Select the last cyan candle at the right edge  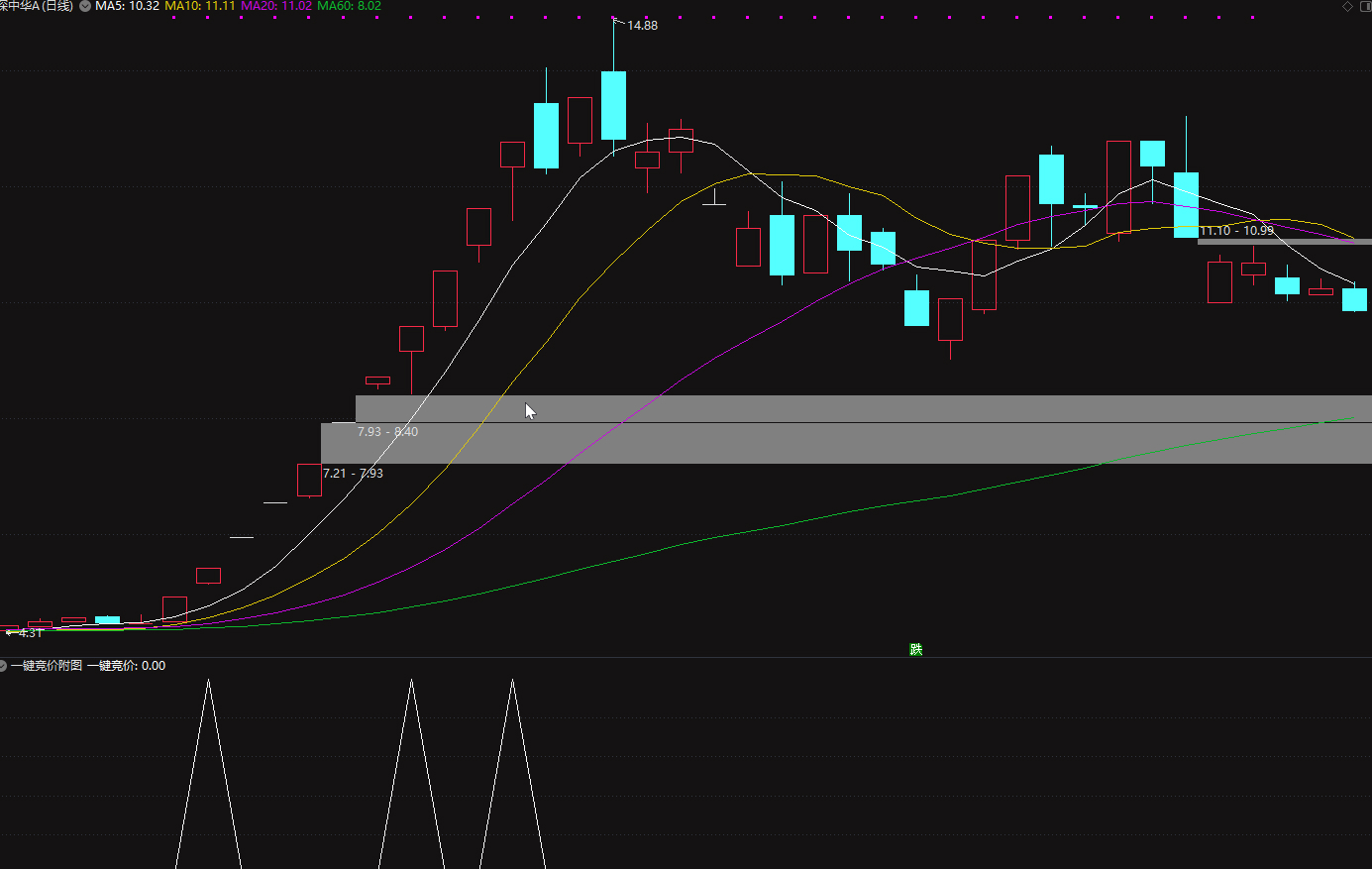click(x=1354, y=299)
